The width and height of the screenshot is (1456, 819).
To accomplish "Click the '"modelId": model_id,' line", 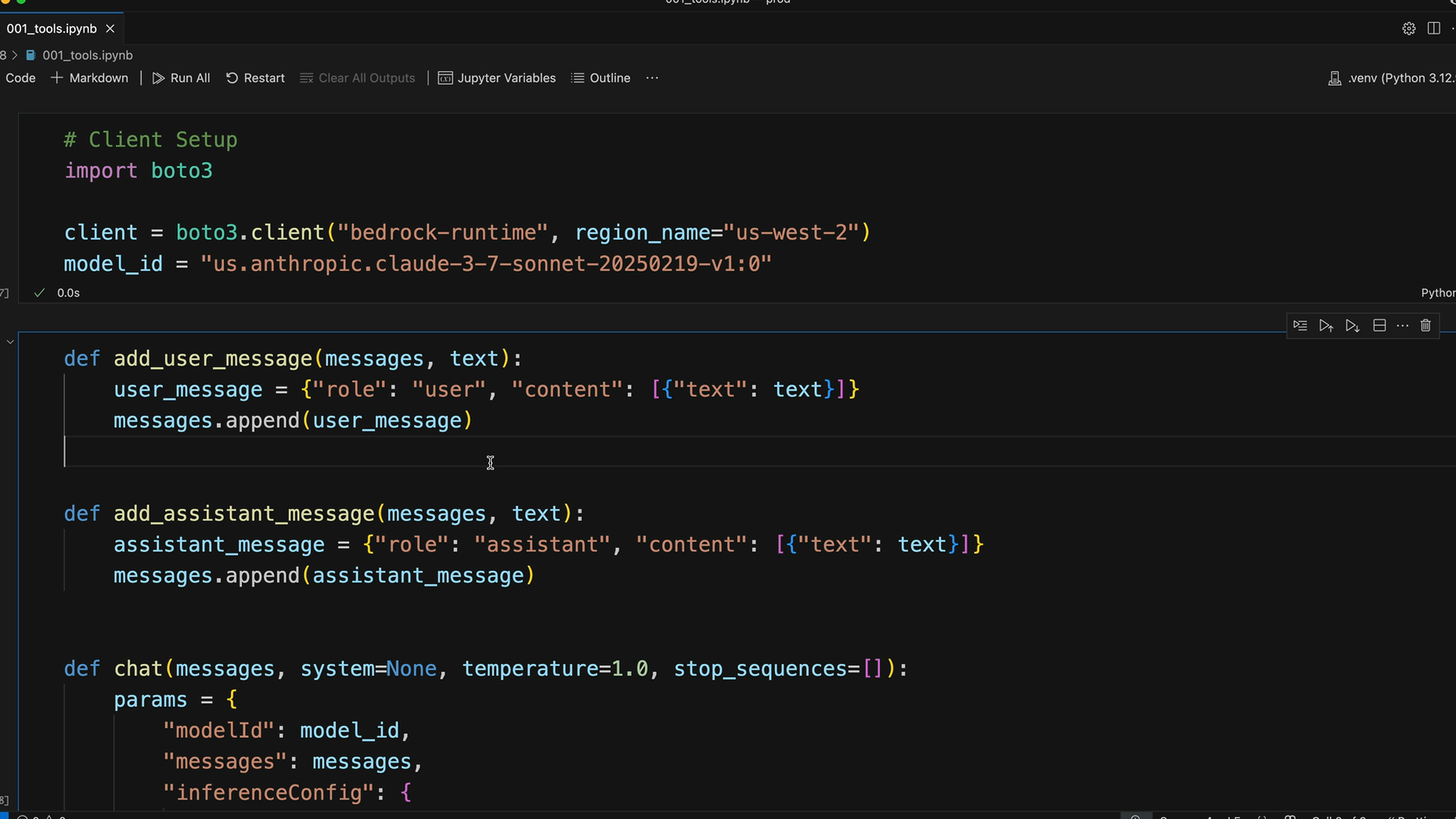I will tap(287, 731).
